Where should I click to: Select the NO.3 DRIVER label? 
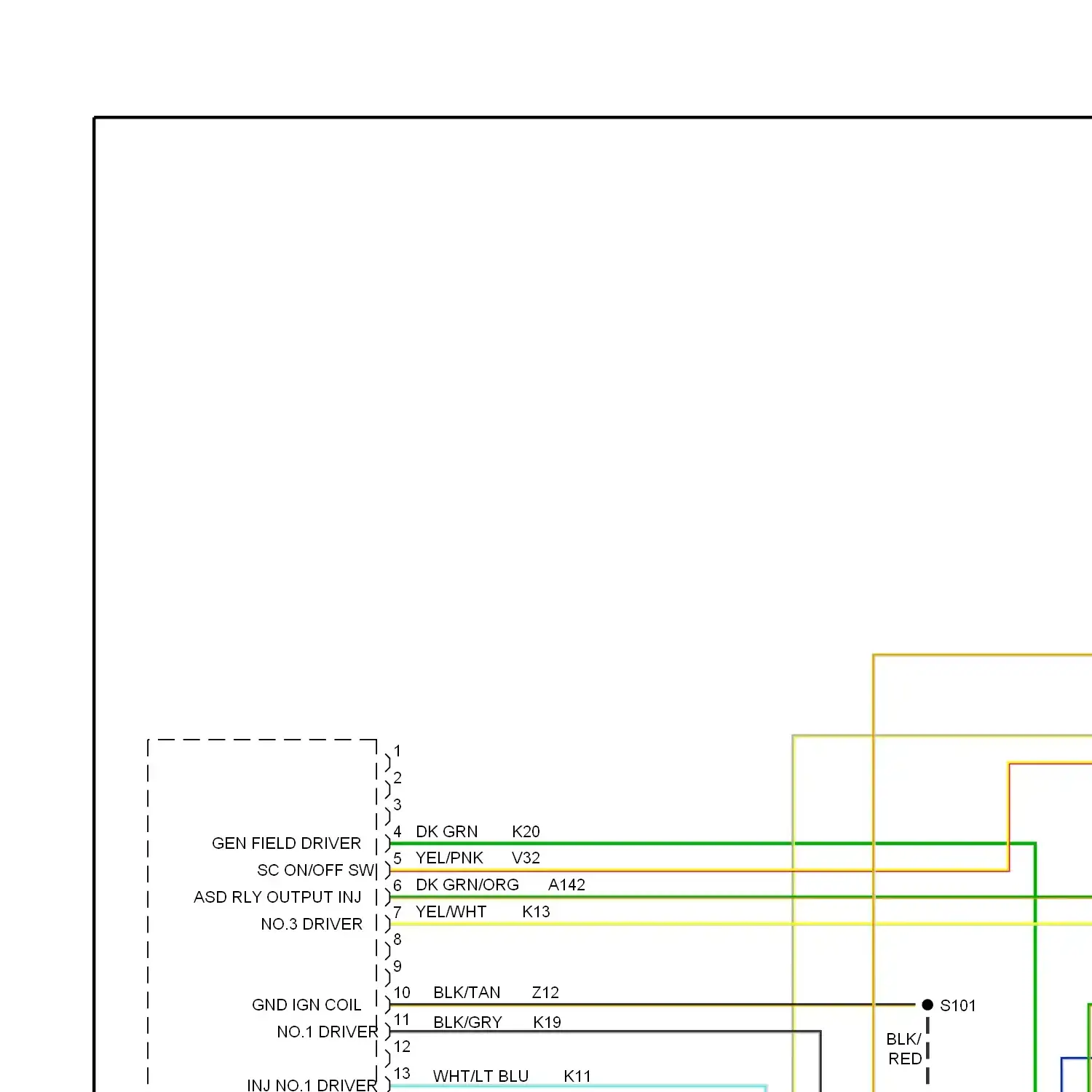(x=312, y=924)
